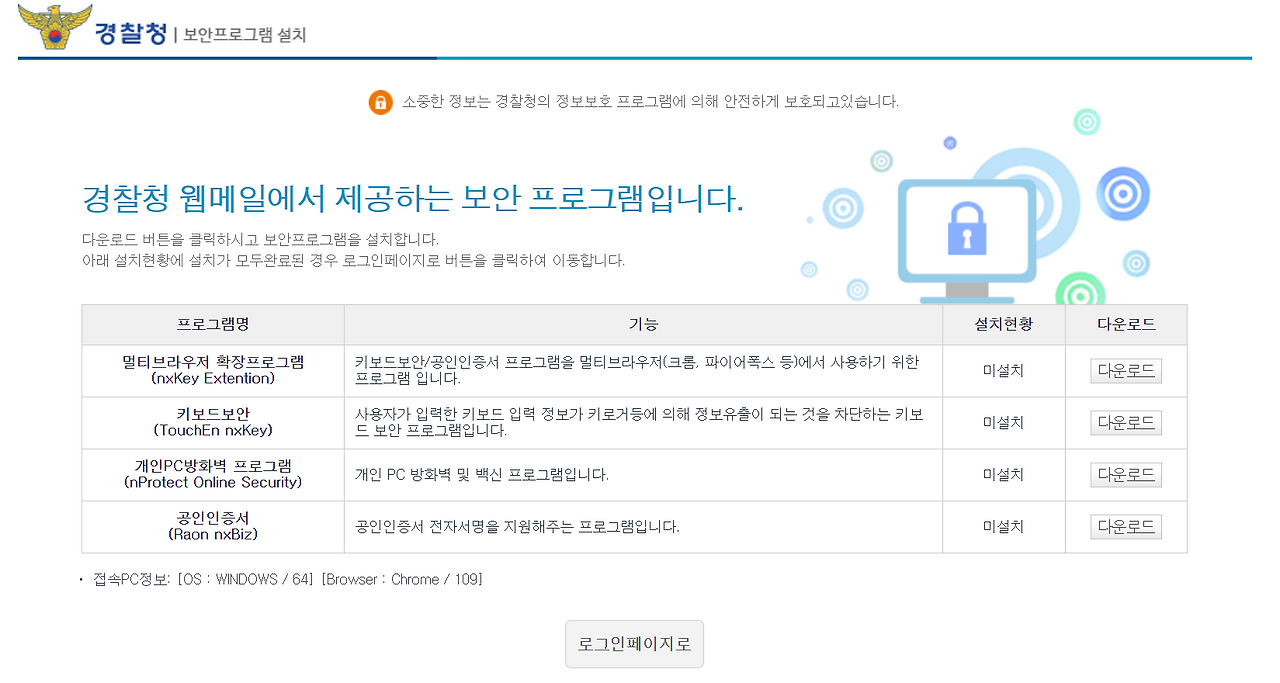Image resolution: width=1280 pixels, height=683 pixels.
Task: Click the 경찰청 police emblem logo
Action: point(55,27)
